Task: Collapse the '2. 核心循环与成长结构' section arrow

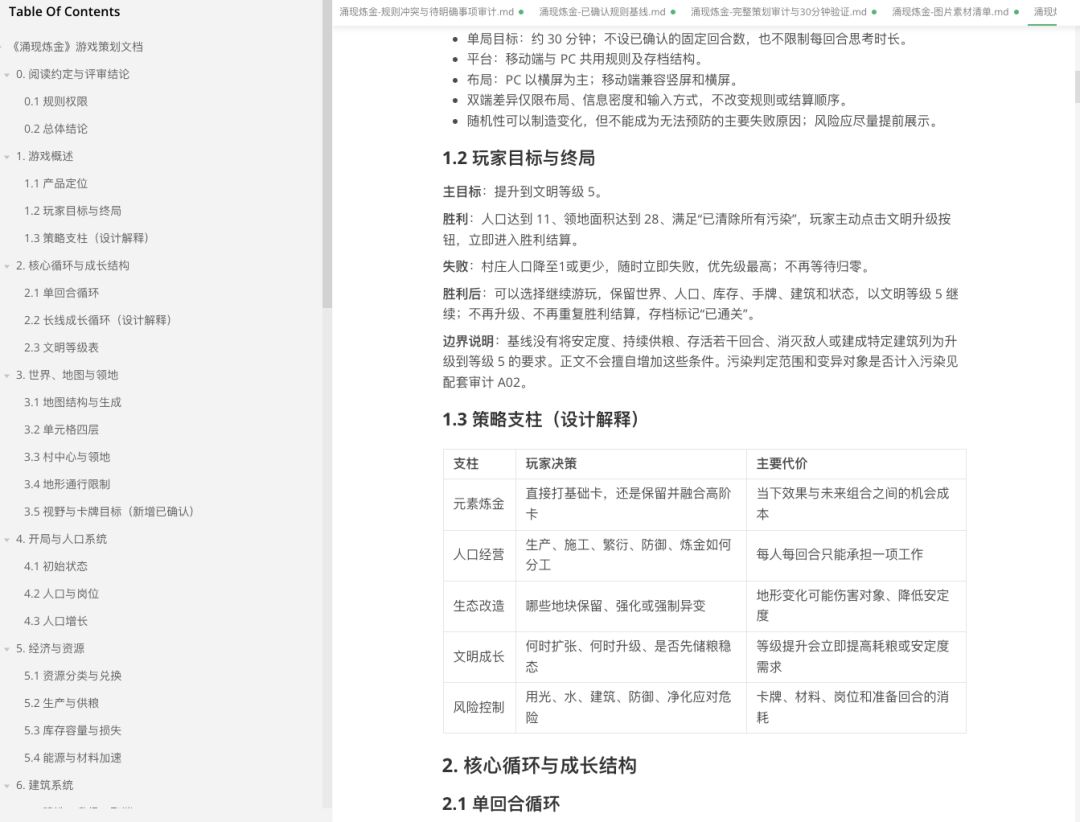Action: [x=7, y=266]
